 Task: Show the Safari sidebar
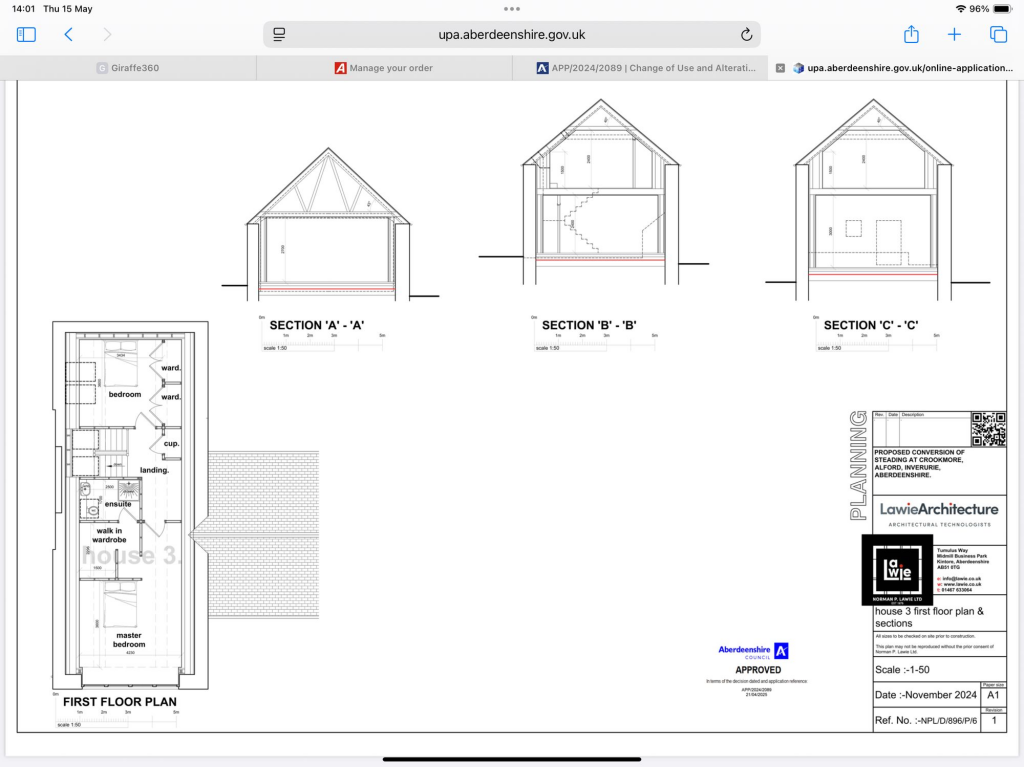click(26, 35)
